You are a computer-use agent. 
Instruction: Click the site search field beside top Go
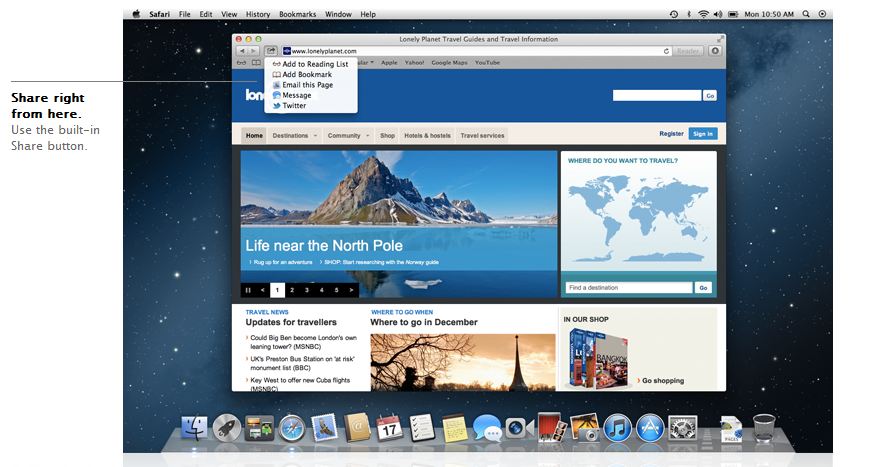tap(657, 95)
